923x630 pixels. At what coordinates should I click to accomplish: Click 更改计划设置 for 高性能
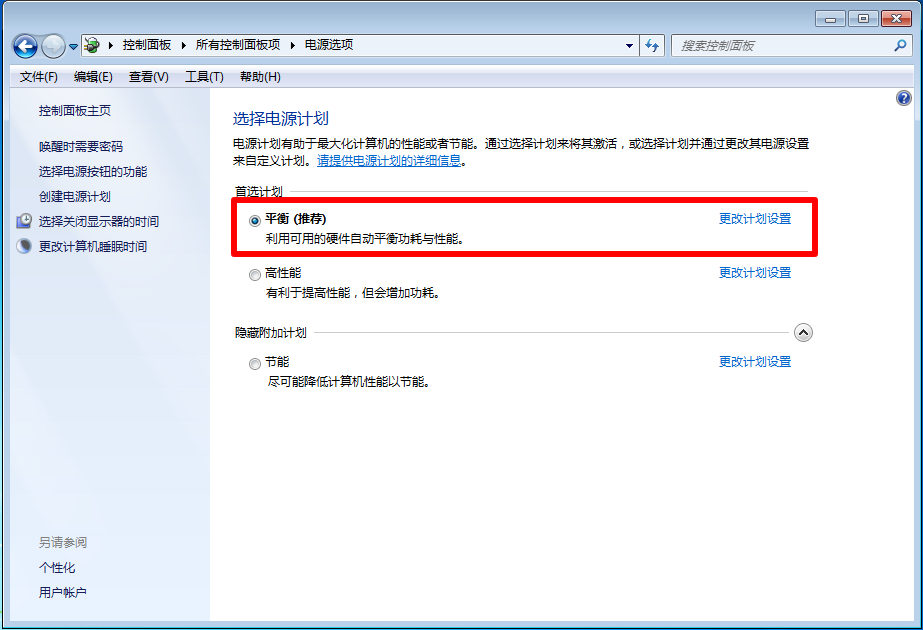(753, 272)
